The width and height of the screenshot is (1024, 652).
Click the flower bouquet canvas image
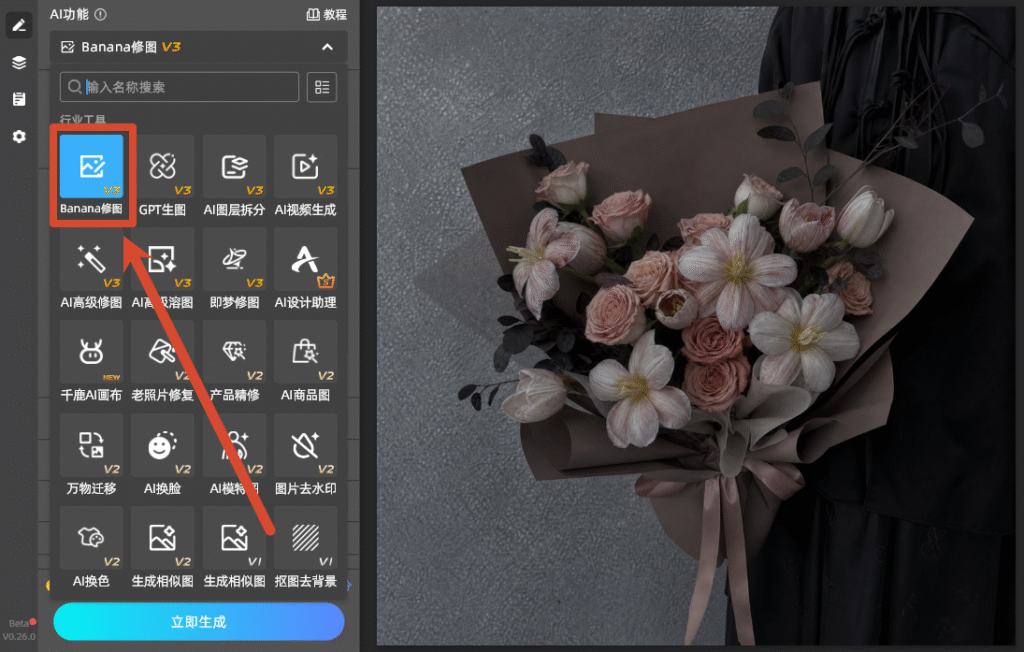[696, 326]
